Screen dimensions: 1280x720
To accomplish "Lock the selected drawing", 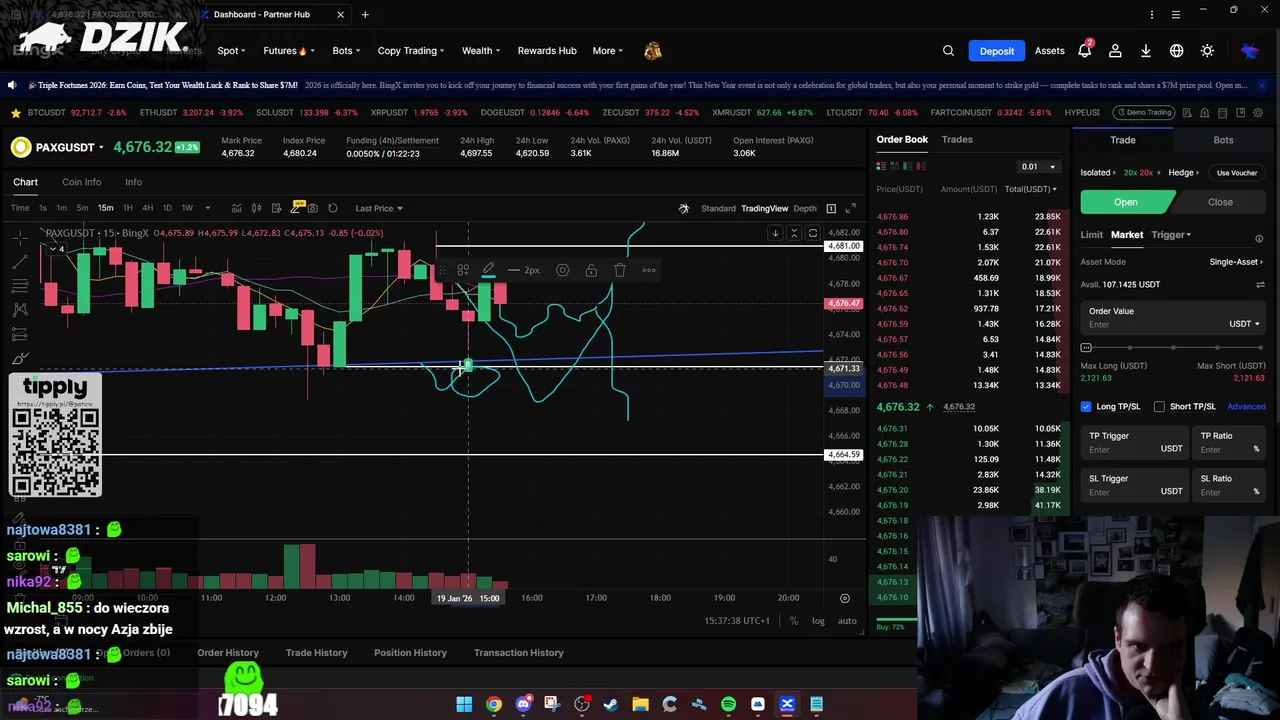I will click(x=591, y=270).
